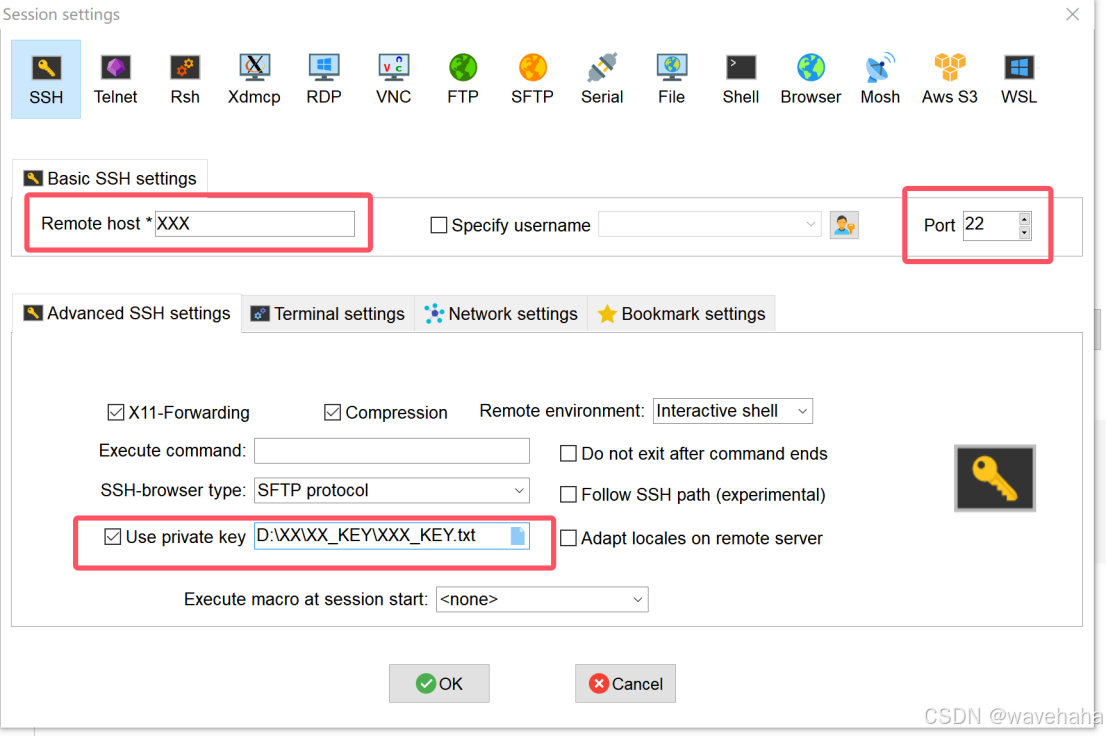Decrease the Port number with down arrow
This screenshot has height=736, width=1107.
(1024, 233)
